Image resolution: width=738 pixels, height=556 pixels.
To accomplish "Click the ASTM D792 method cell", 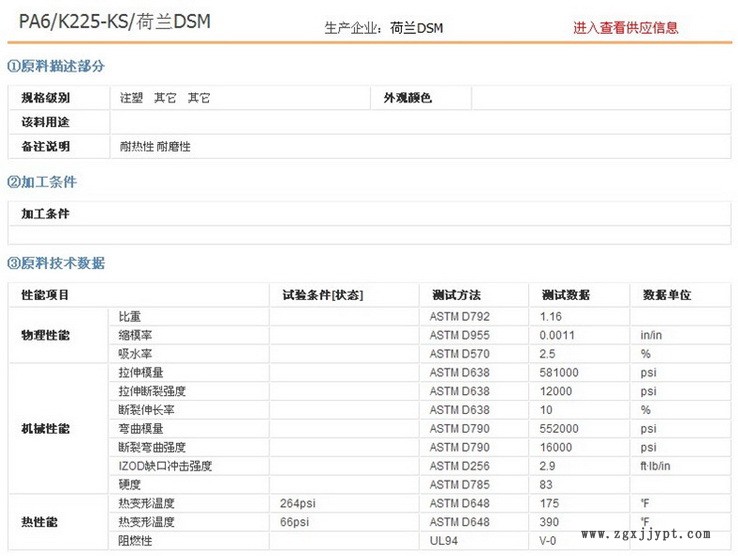I will click(473, 316).
